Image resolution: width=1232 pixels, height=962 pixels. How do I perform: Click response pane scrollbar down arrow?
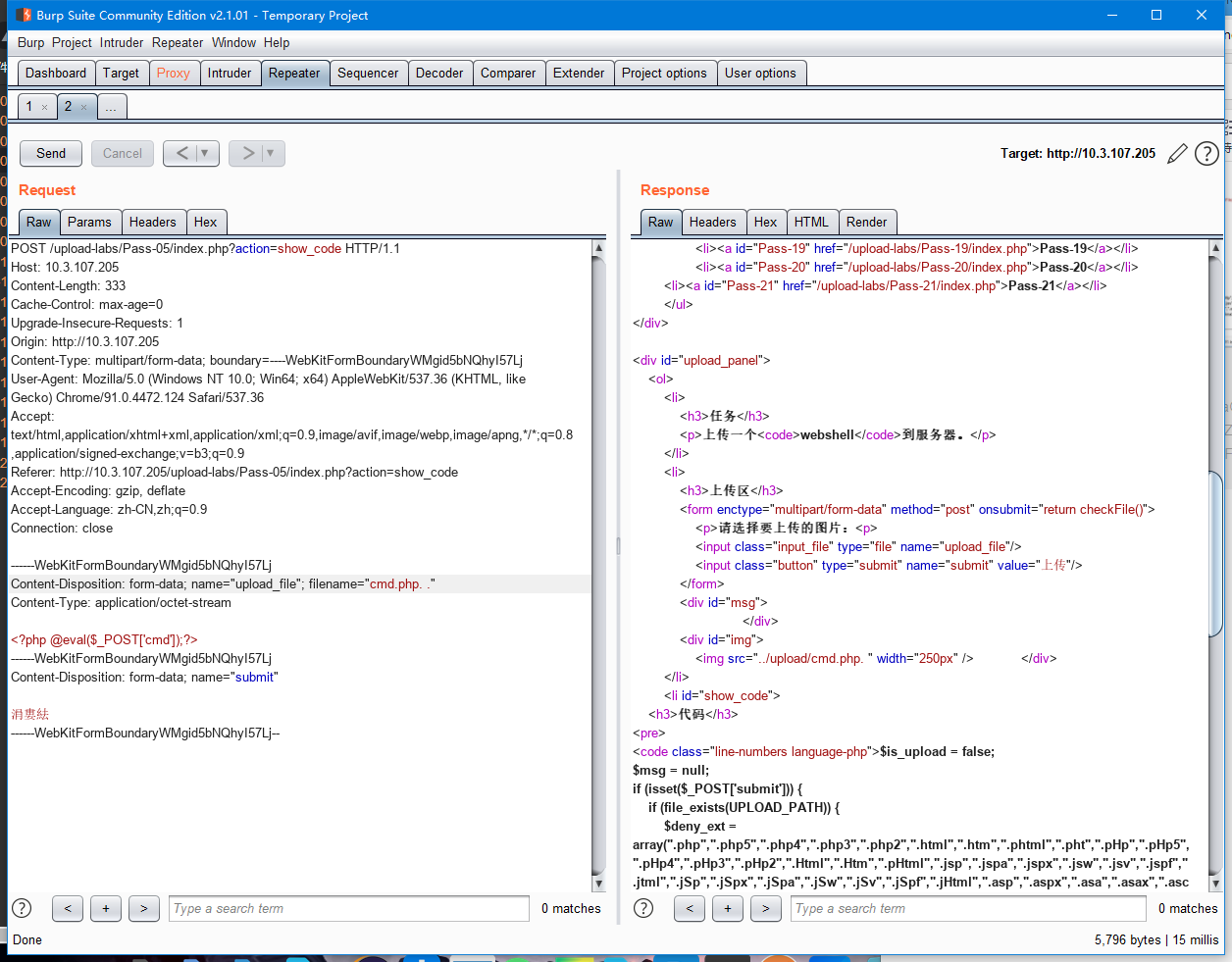tap(1216, 884)
